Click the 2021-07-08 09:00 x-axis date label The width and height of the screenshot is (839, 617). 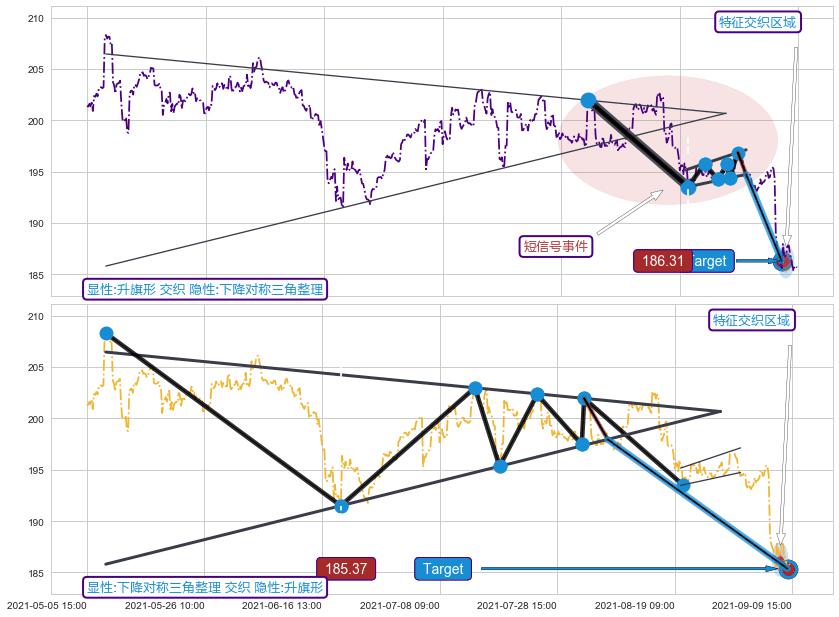click(399, 605)
